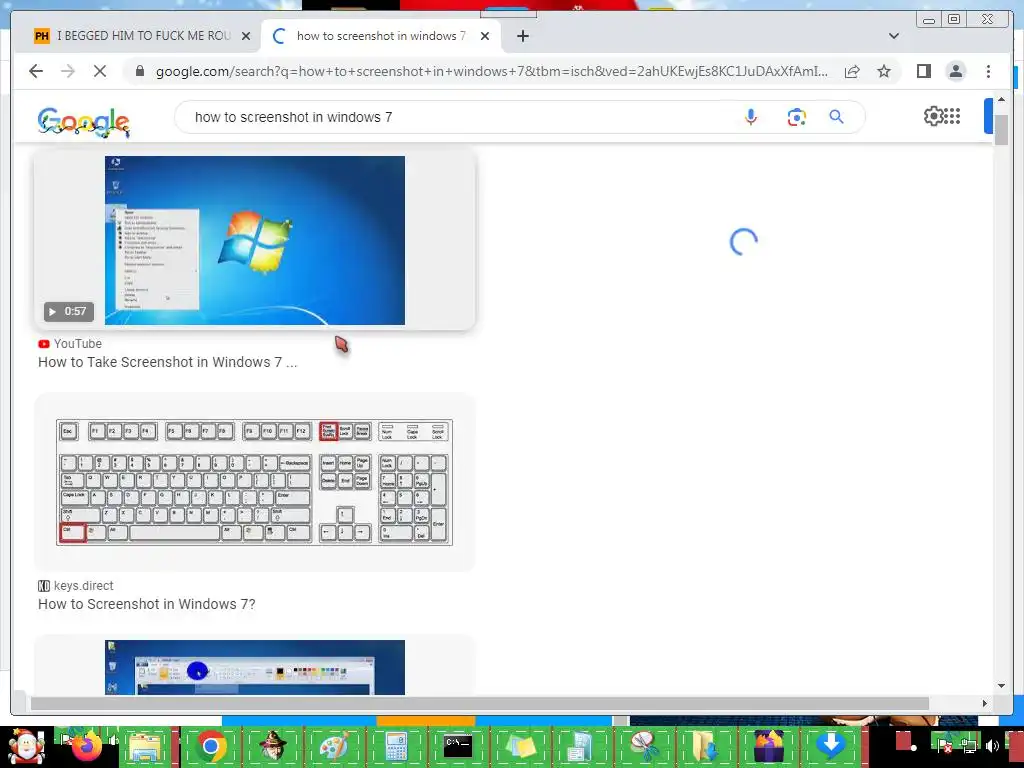Bookmark this page with the star

coord(884,71)
